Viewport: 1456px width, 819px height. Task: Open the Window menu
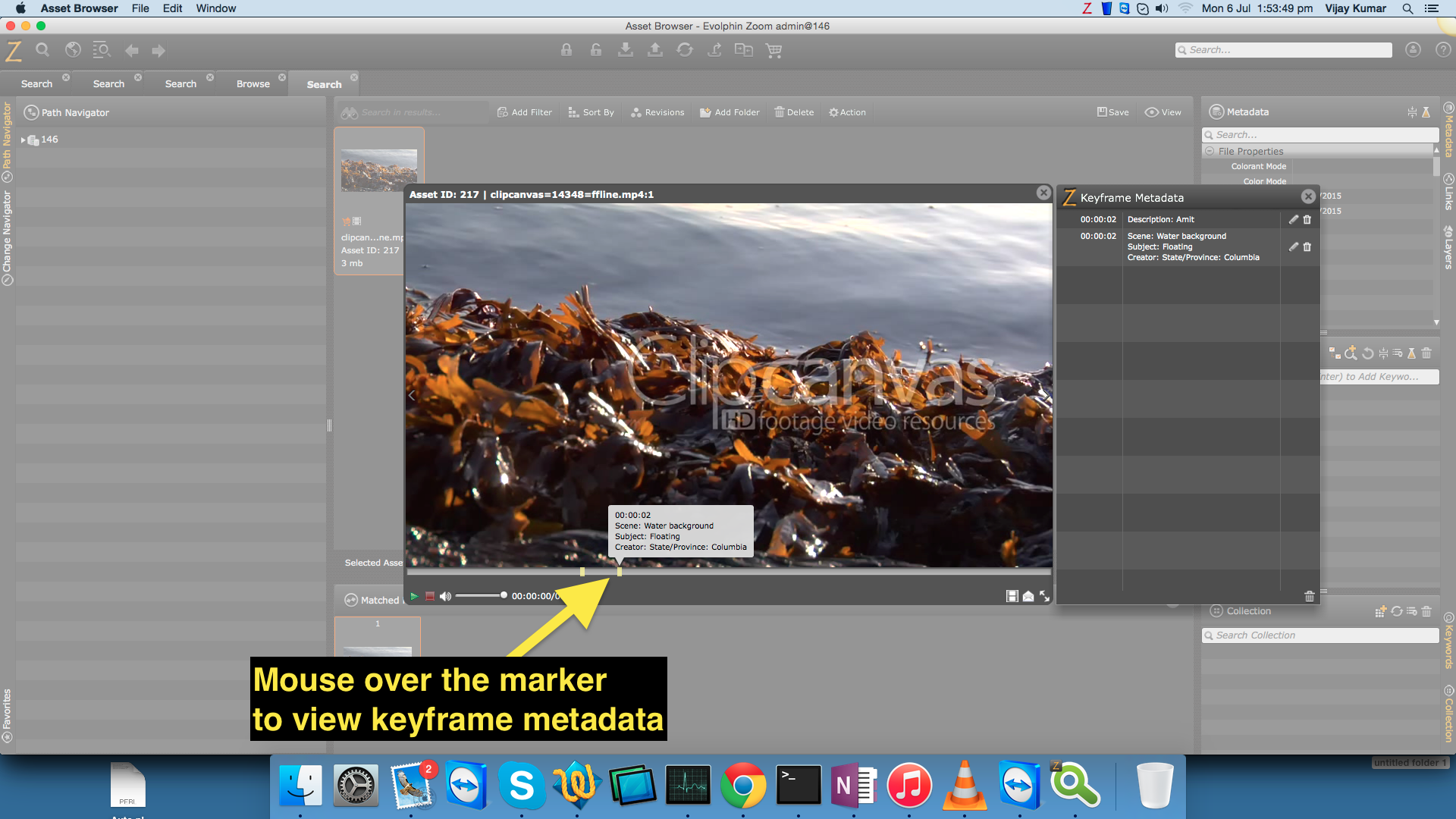point(216,8)
